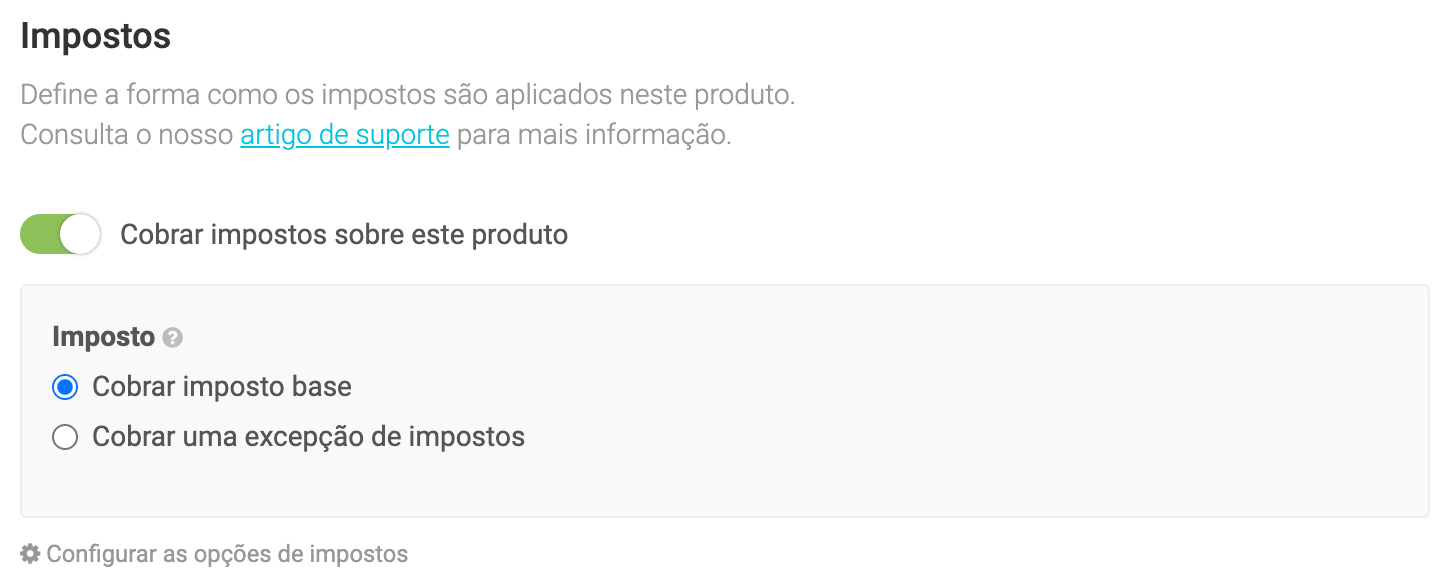
Task: Click the help question mark beside Imposto
Action: (x=172, y=338)
